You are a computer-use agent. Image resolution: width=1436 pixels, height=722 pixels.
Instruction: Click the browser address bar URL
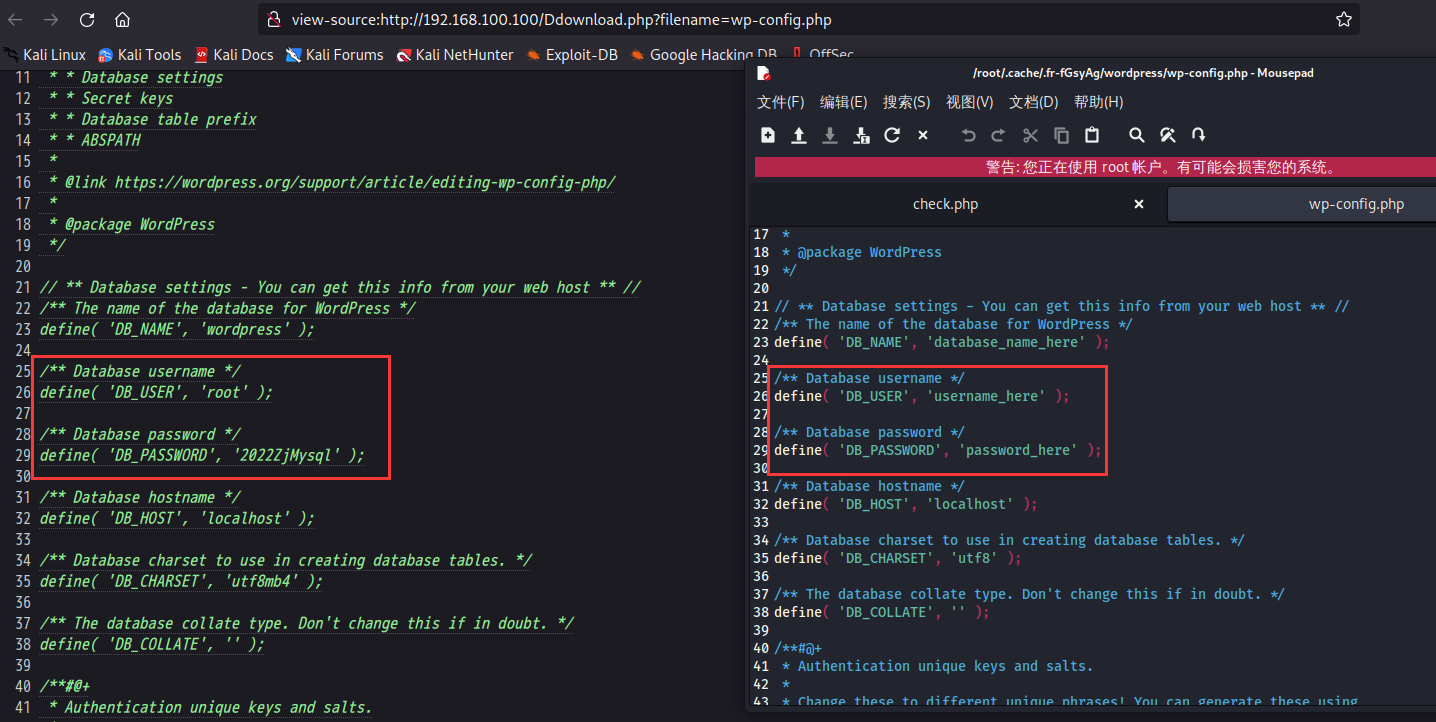pos(561,19)
